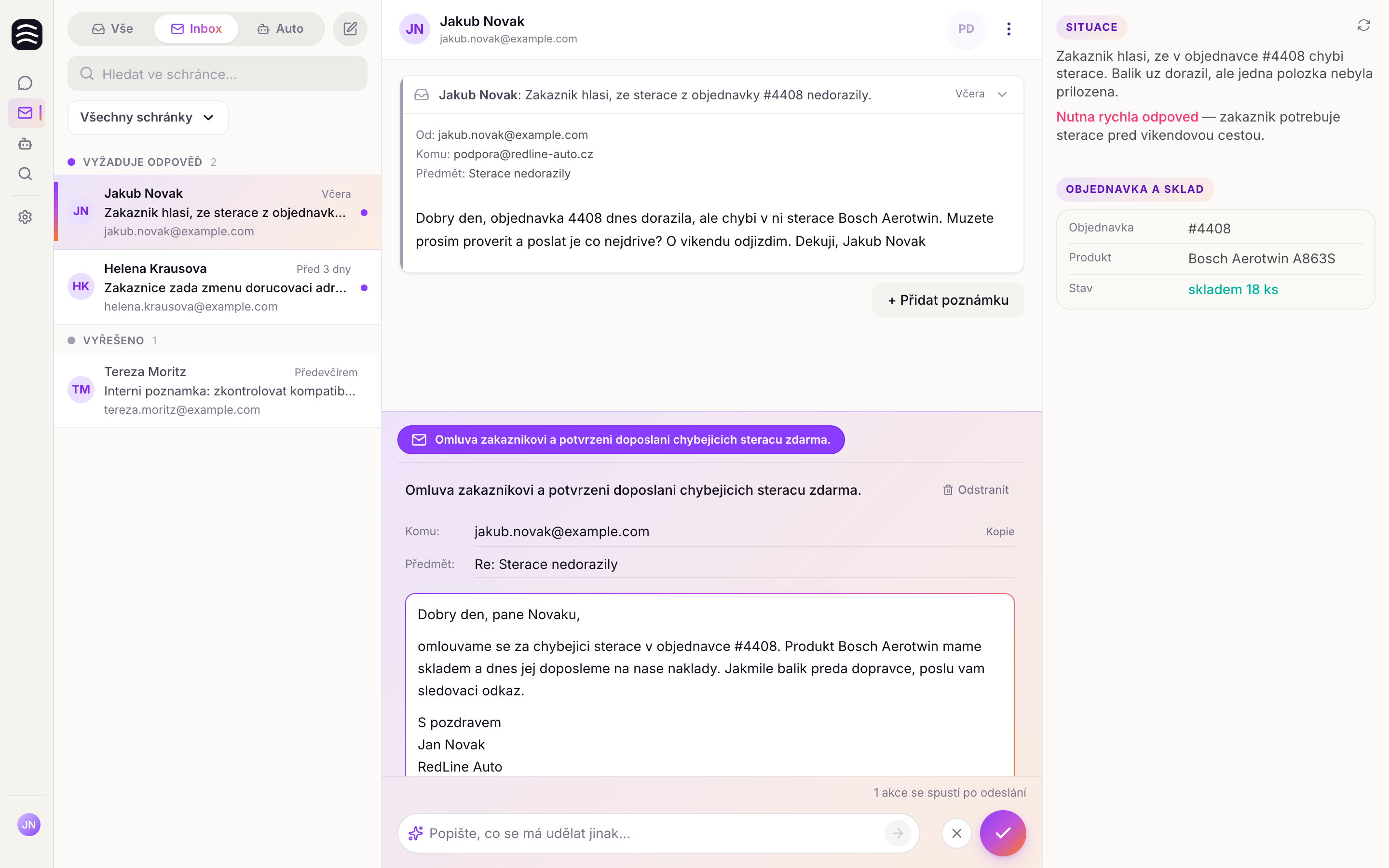The image size is (1389, 868).
Task: Open the chat conversations sidebar icon
Action: [25, 83]
